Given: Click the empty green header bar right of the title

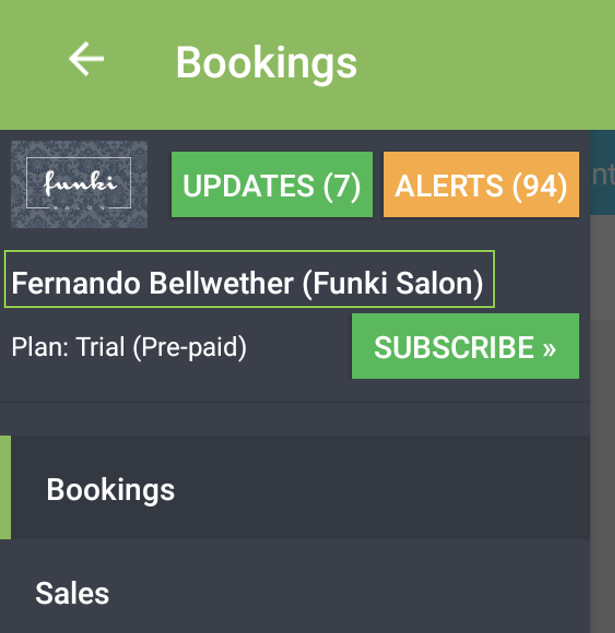Looking at the screenshot, I should pos(480,62).
